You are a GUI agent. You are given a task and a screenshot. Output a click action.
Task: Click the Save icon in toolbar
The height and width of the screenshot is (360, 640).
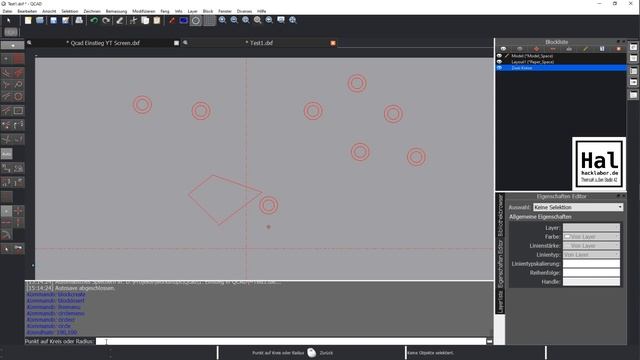(x=53, y=20)
